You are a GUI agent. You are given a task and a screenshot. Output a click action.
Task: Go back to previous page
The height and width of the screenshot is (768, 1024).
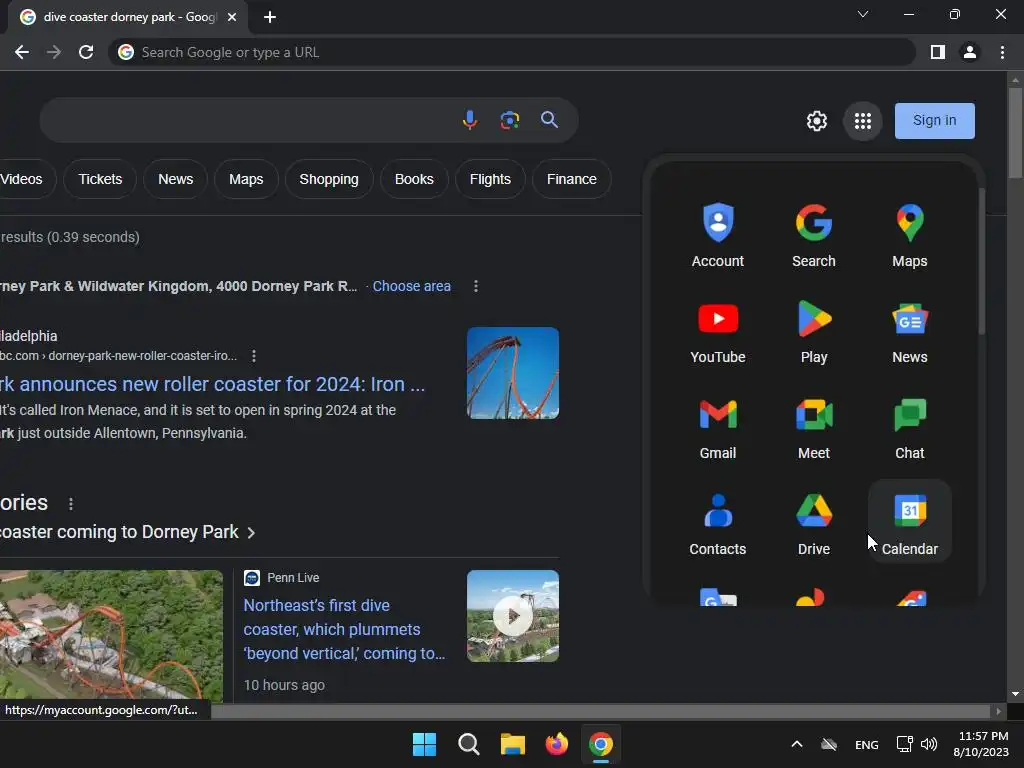coord(22,52)
